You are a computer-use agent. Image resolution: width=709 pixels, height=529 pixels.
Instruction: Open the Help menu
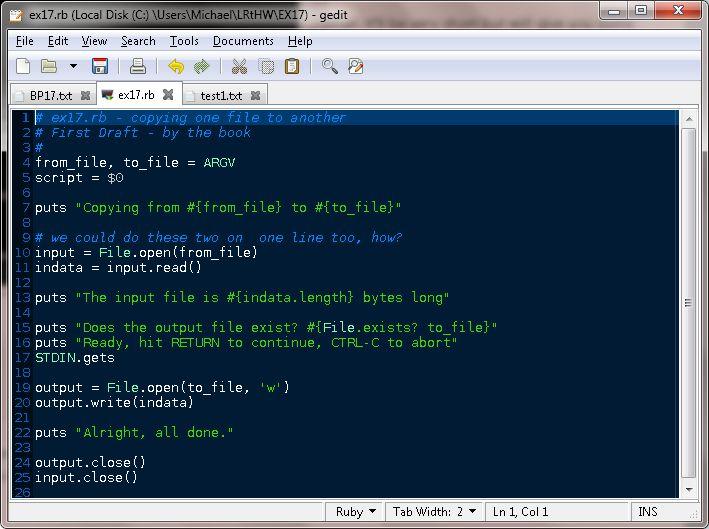[x=300, y=41]
